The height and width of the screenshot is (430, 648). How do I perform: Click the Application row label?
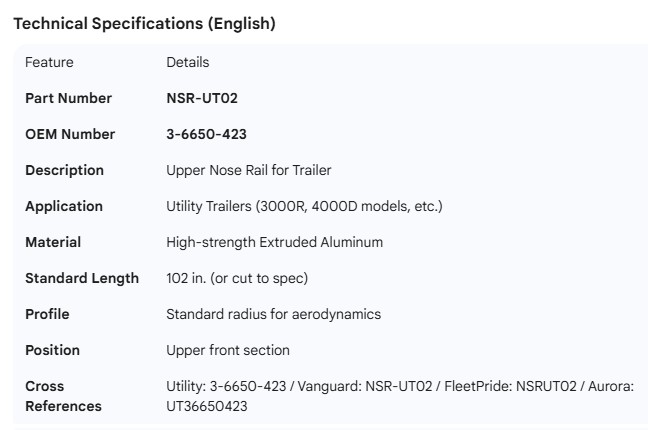64,206
